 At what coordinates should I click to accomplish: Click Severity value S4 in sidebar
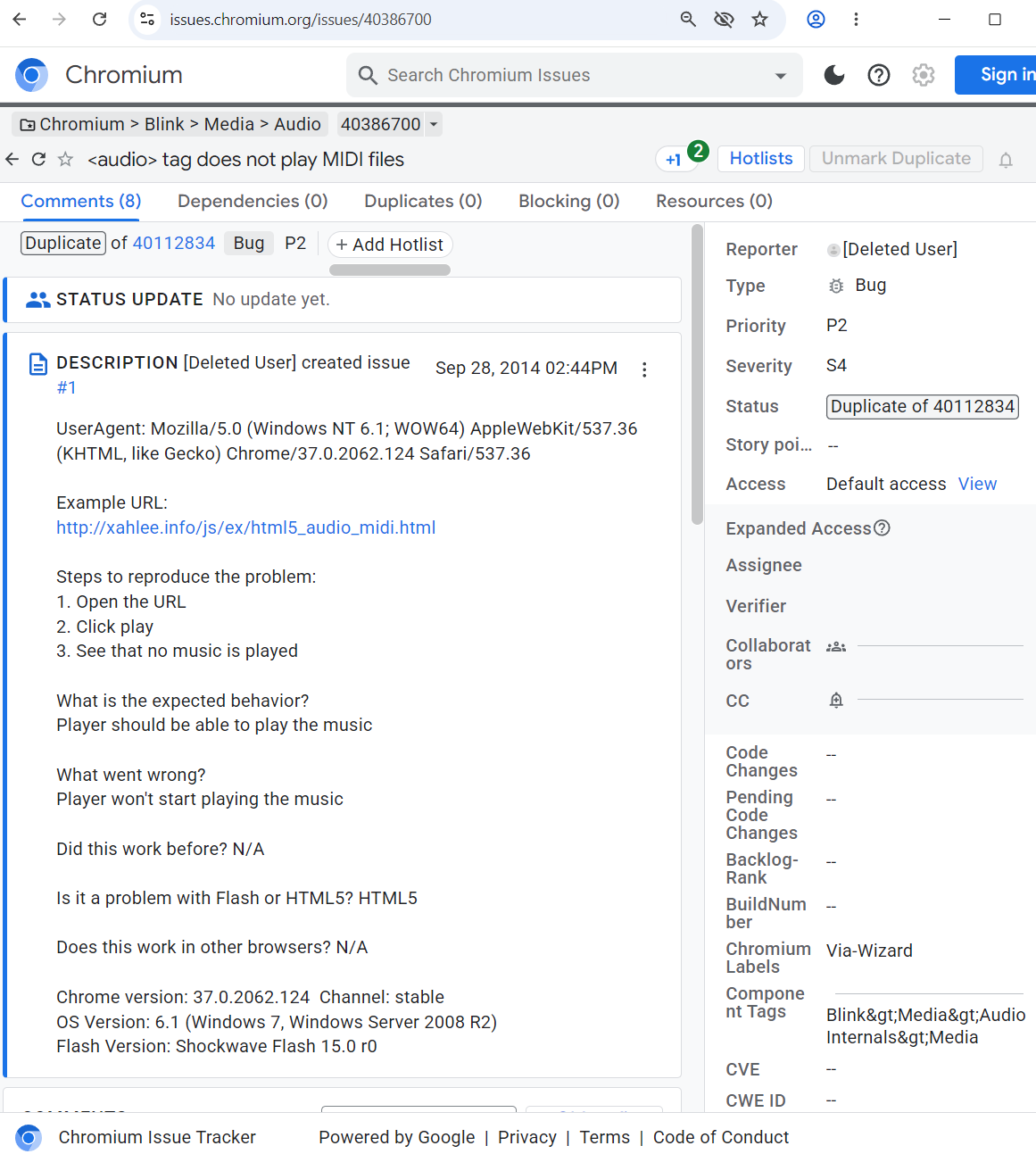836,365
